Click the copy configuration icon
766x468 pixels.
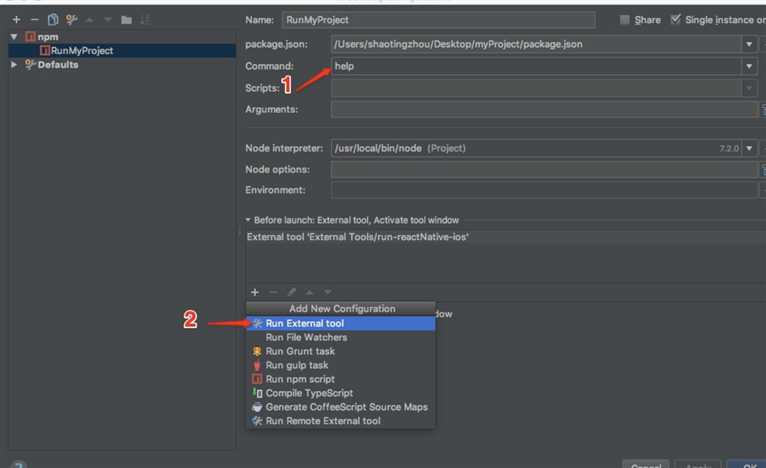click(53, 19)
